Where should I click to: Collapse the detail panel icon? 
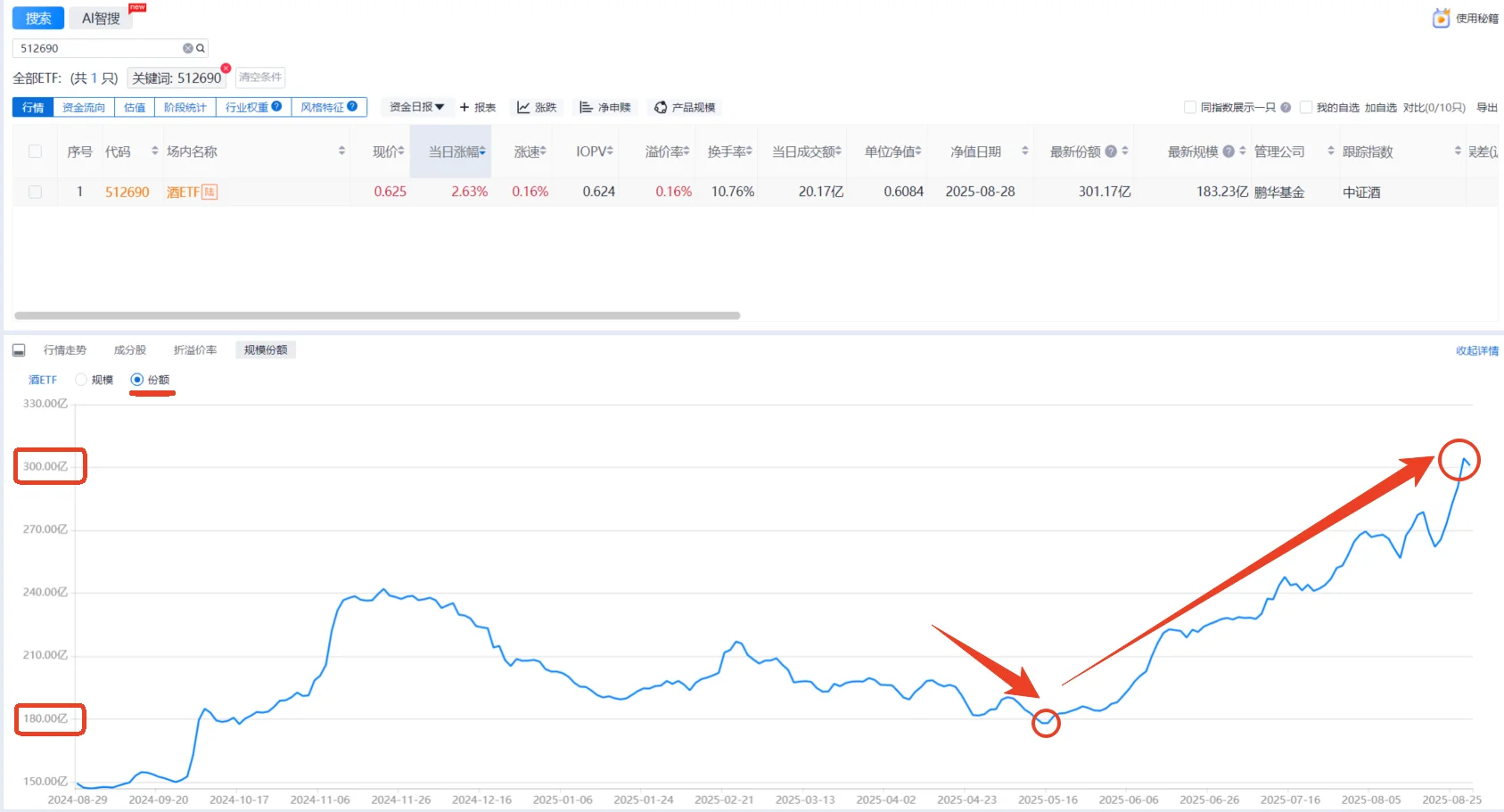click(19, 350)
